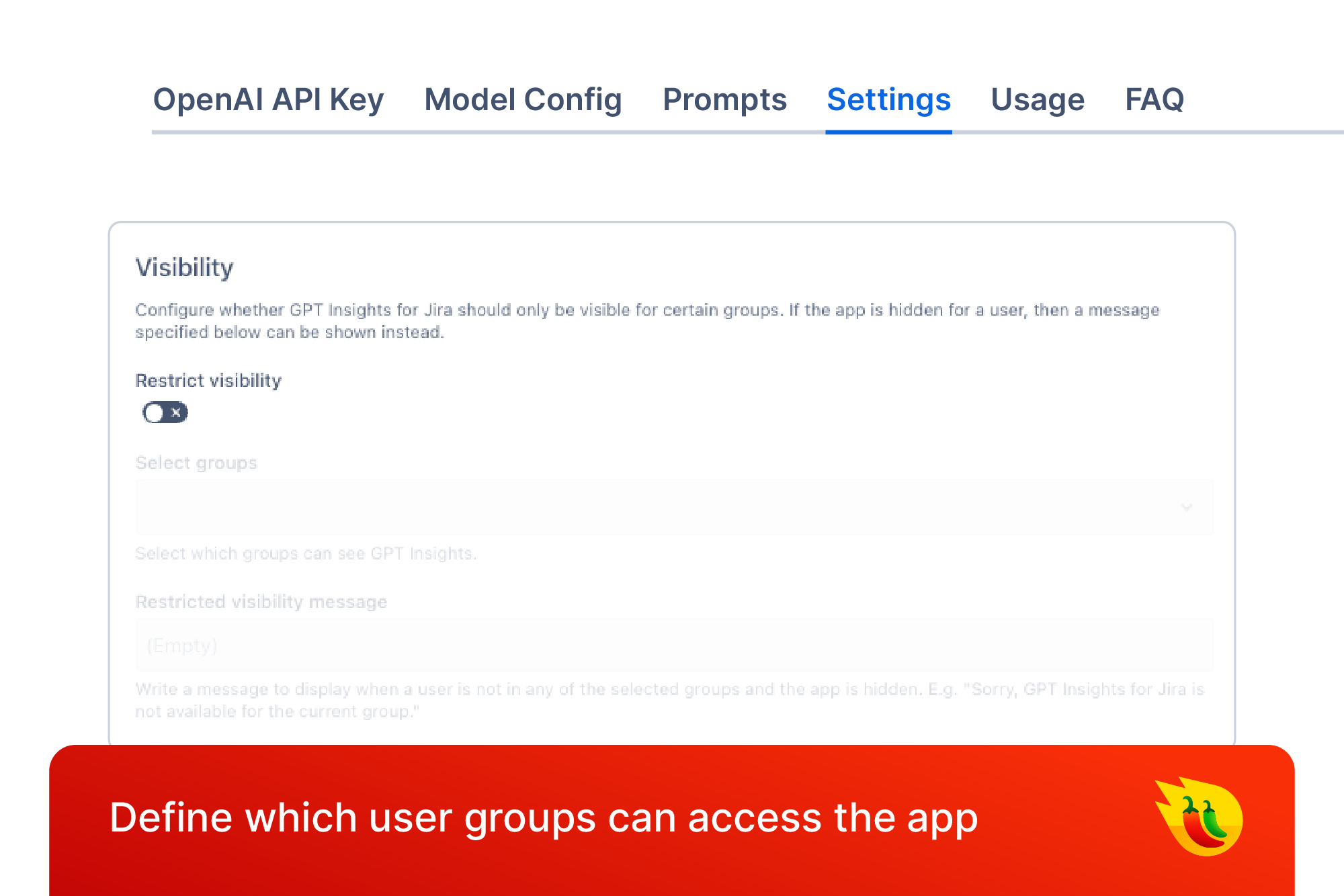The width and height of the screenshot is (1344, 896).
Task: Enable the Restrict visibility toggle
Action: [x=165, y=412]
